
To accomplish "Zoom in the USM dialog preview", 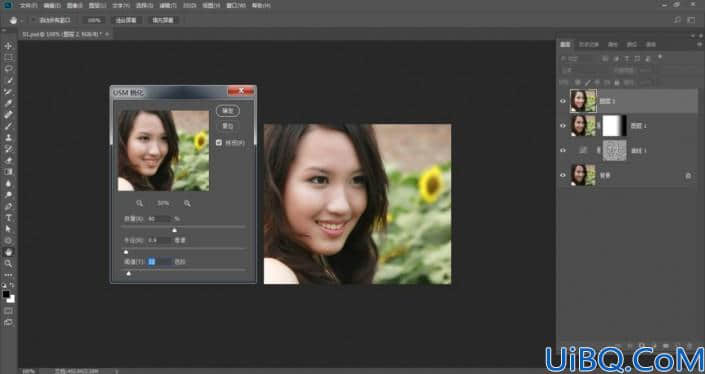I will click(187, 204).
